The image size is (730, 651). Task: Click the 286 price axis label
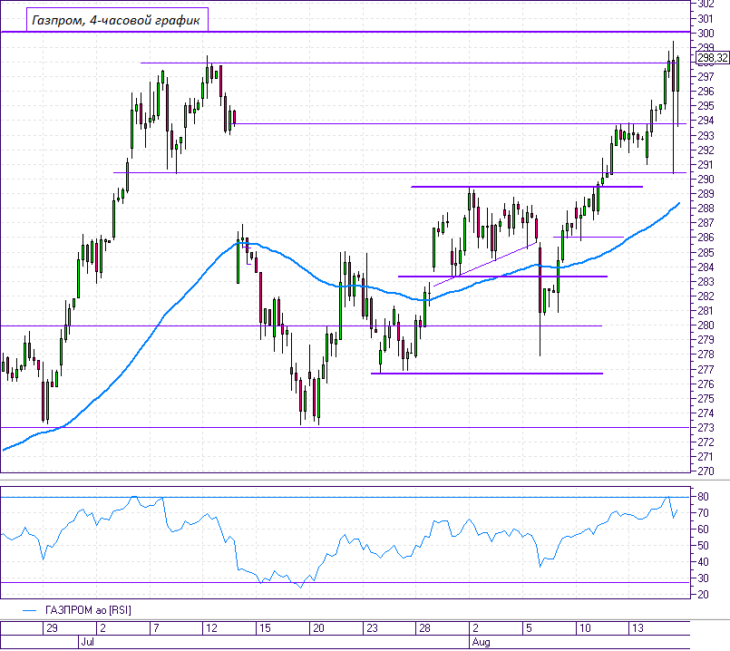pos(706,237)
